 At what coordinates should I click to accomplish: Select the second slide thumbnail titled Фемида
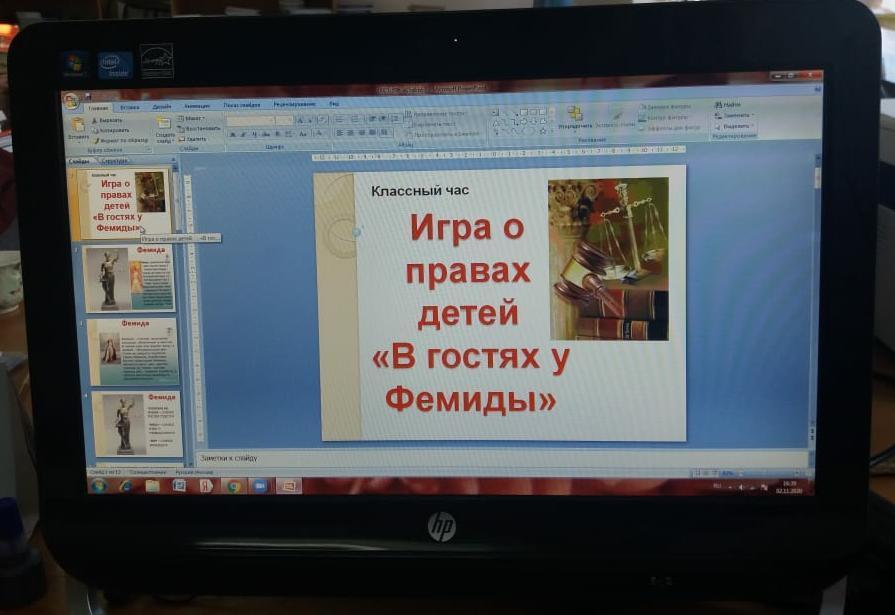pos(130,279)
